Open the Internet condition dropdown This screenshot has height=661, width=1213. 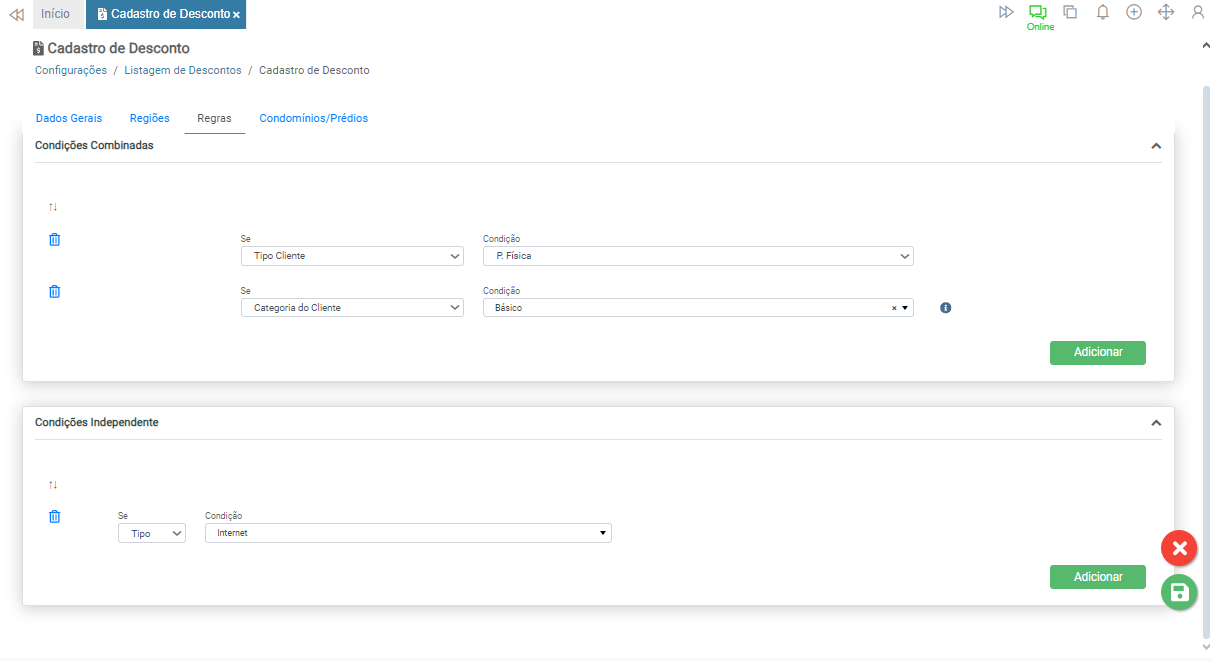(x=407, y=533)
